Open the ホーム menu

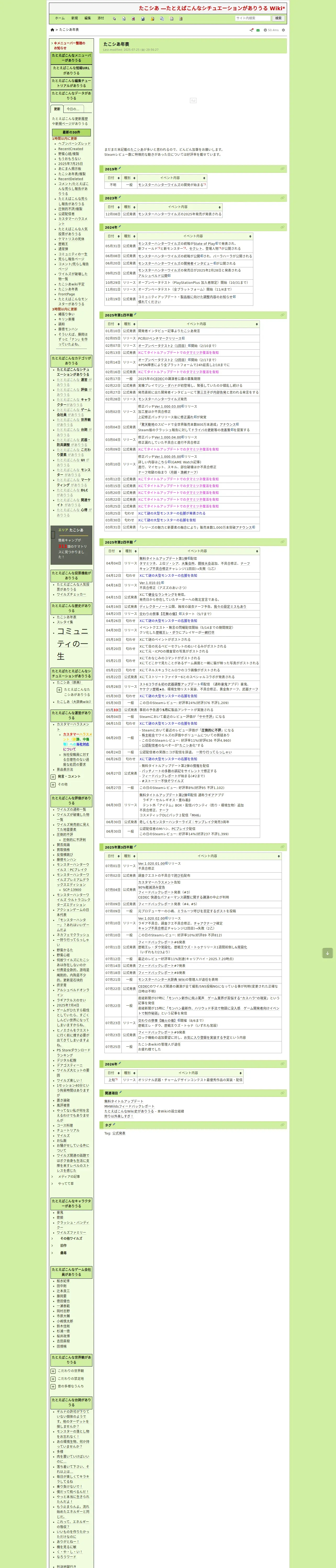(x=60, y=18)
